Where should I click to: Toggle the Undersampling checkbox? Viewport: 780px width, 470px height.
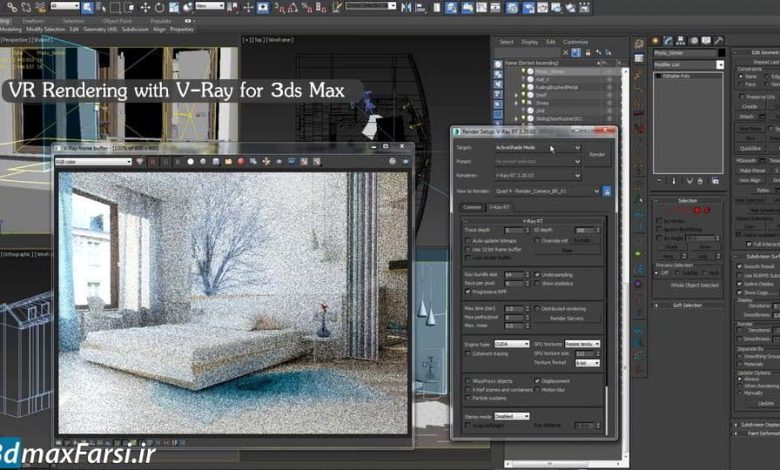(537, 275)
